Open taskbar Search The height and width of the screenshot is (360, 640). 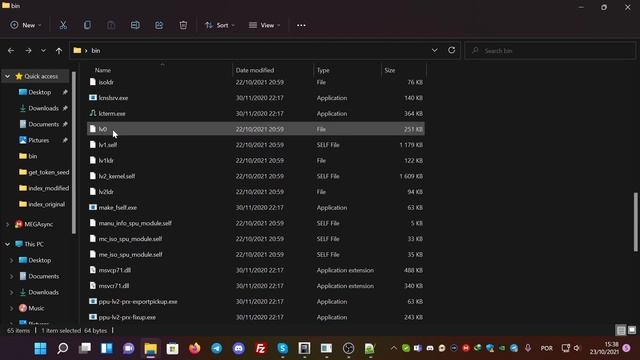[62, 349]
